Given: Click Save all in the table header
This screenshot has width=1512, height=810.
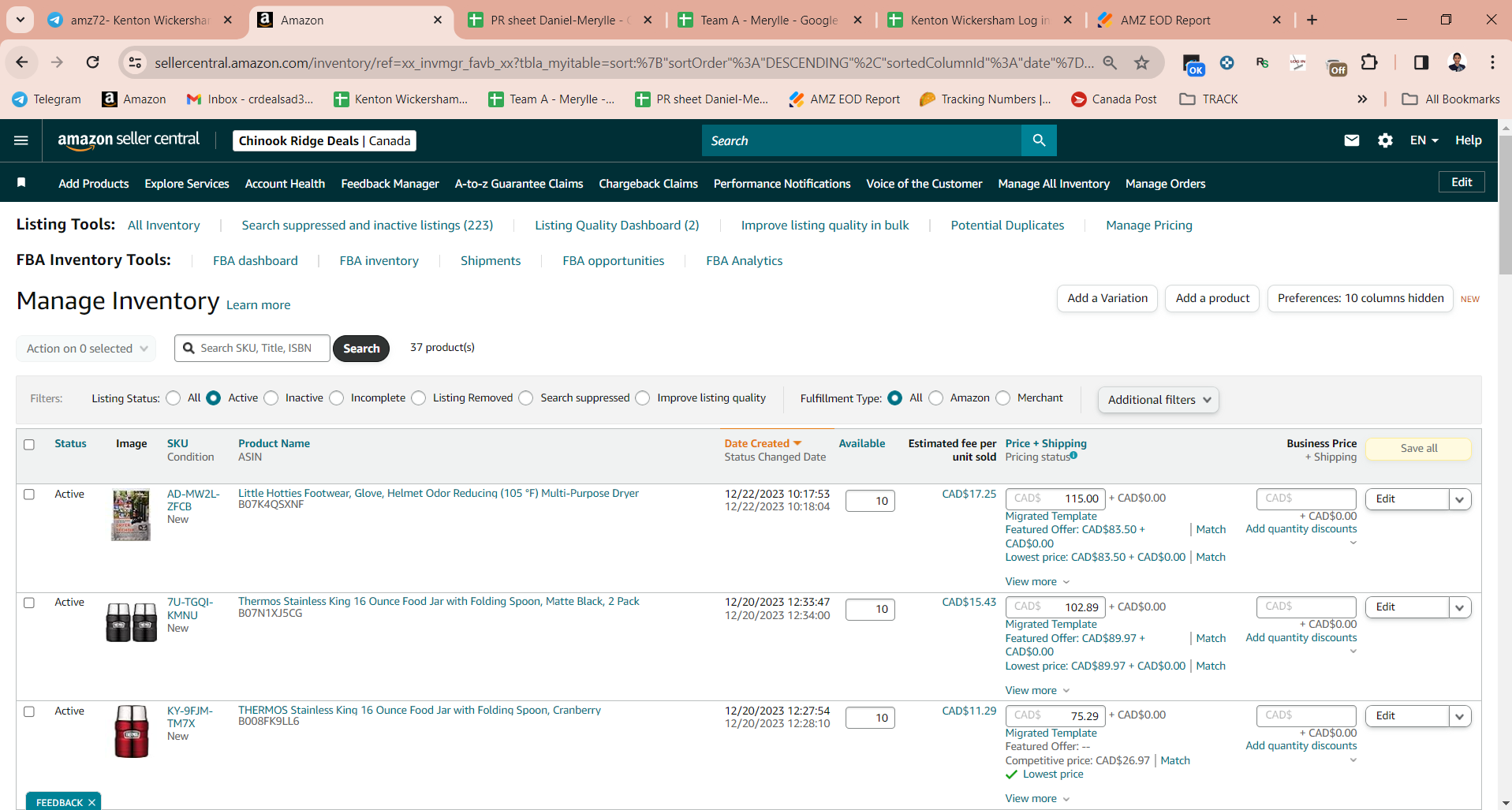Looking at the screenshot, I should pyautogui.click(x=1418, y=449).
